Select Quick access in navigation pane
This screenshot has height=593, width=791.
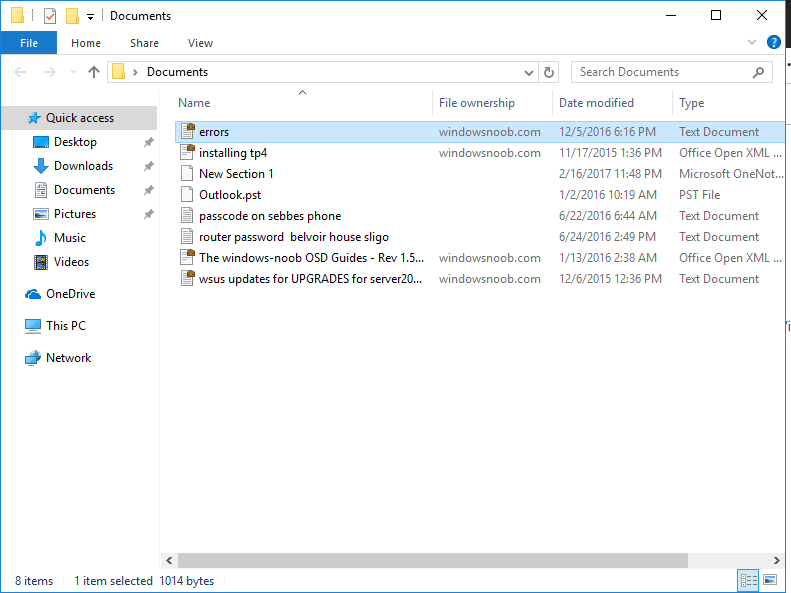click(80, 118)
